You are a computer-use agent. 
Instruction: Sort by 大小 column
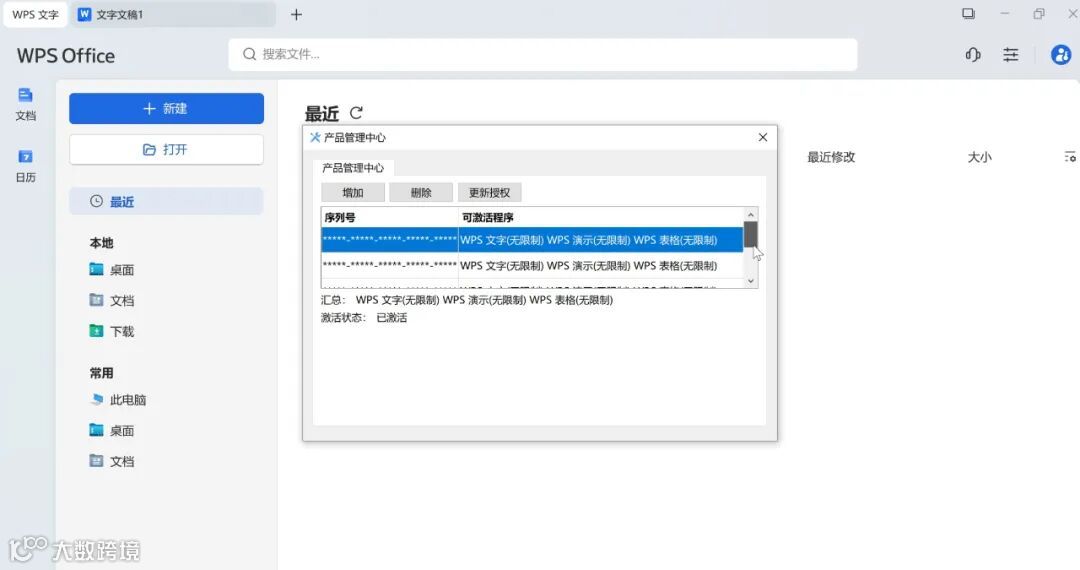979,157
